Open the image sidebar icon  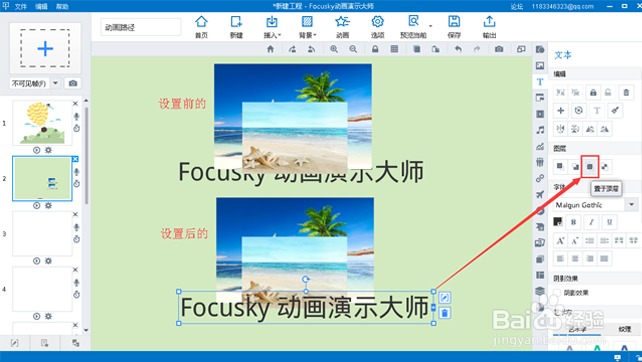pyautogui.click(x=540, y=66)
